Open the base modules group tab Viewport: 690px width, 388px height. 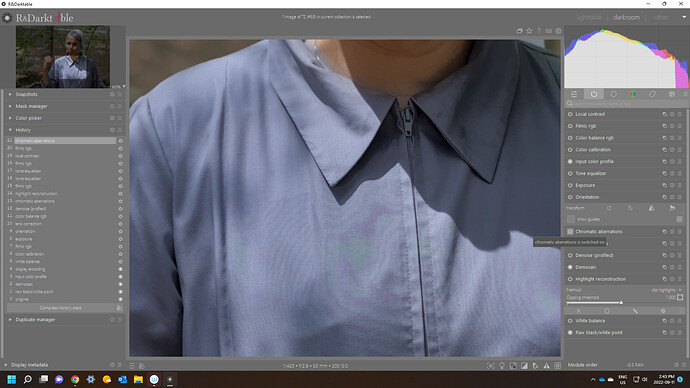tap(613, 94)
